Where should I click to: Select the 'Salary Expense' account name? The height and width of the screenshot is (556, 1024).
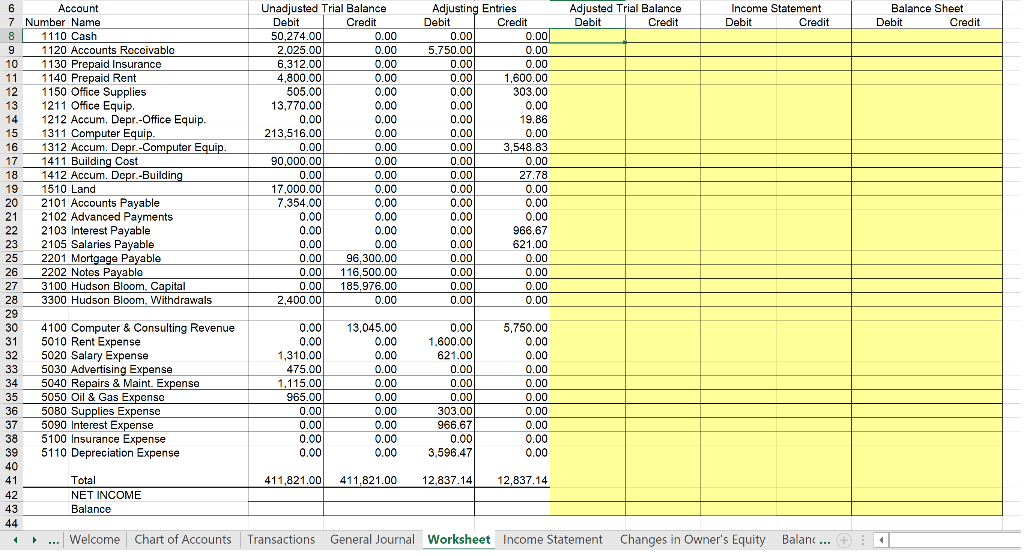(110, 355)
